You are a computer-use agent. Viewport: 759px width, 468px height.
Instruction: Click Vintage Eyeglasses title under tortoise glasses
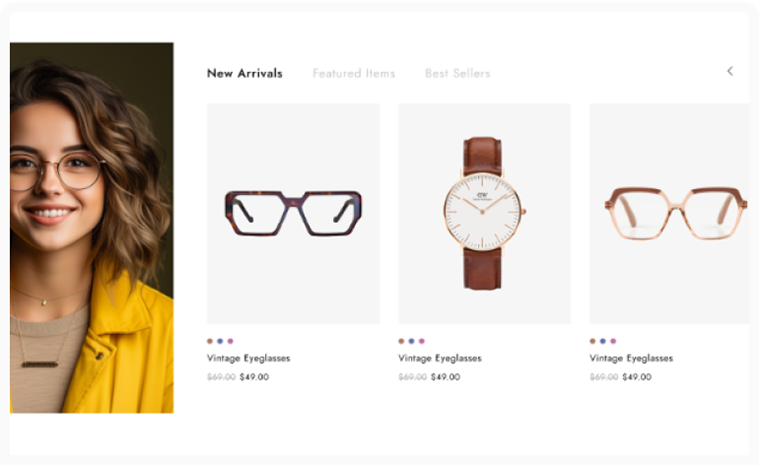pos(248,359)
